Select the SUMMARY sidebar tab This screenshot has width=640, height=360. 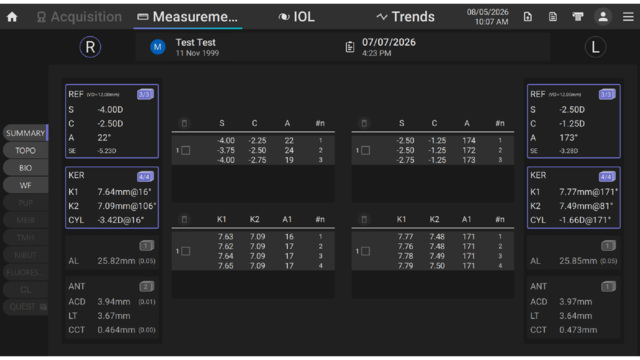[x=25, y=133]
